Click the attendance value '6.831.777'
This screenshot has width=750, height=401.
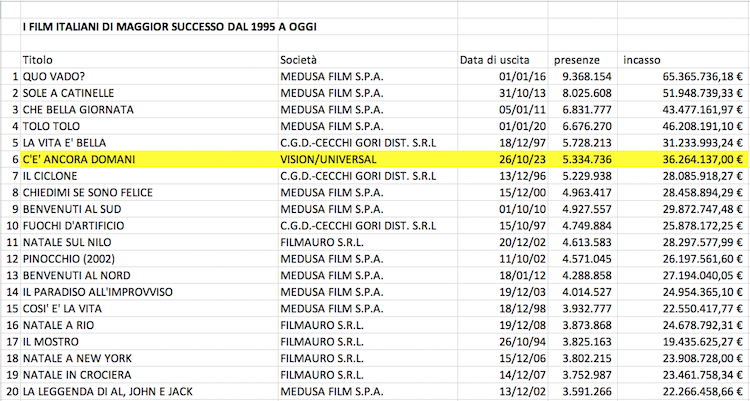pyautogui.click(x=587, y=110)
